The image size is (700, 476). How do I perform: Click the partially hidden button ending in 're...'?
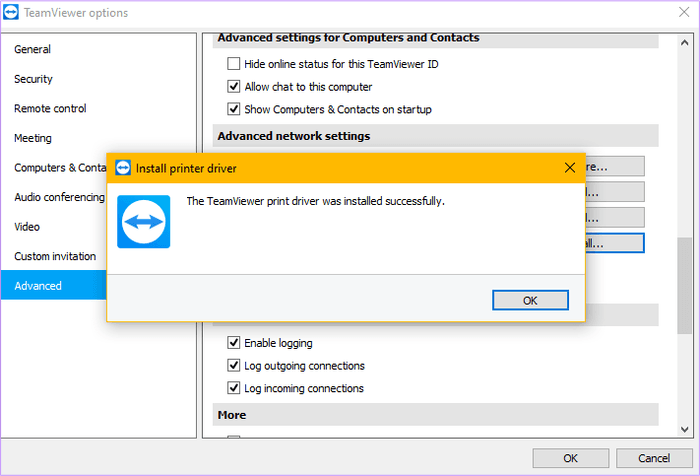point(615,167)
